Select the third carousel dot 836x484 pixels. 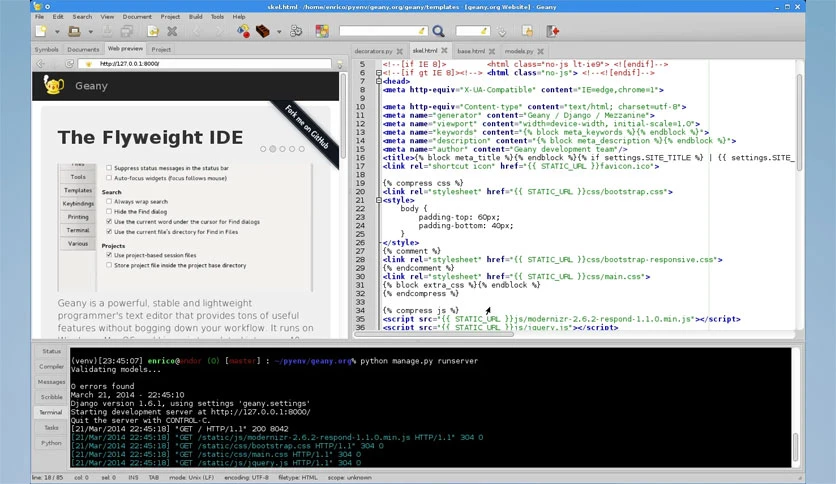point(282,149)
